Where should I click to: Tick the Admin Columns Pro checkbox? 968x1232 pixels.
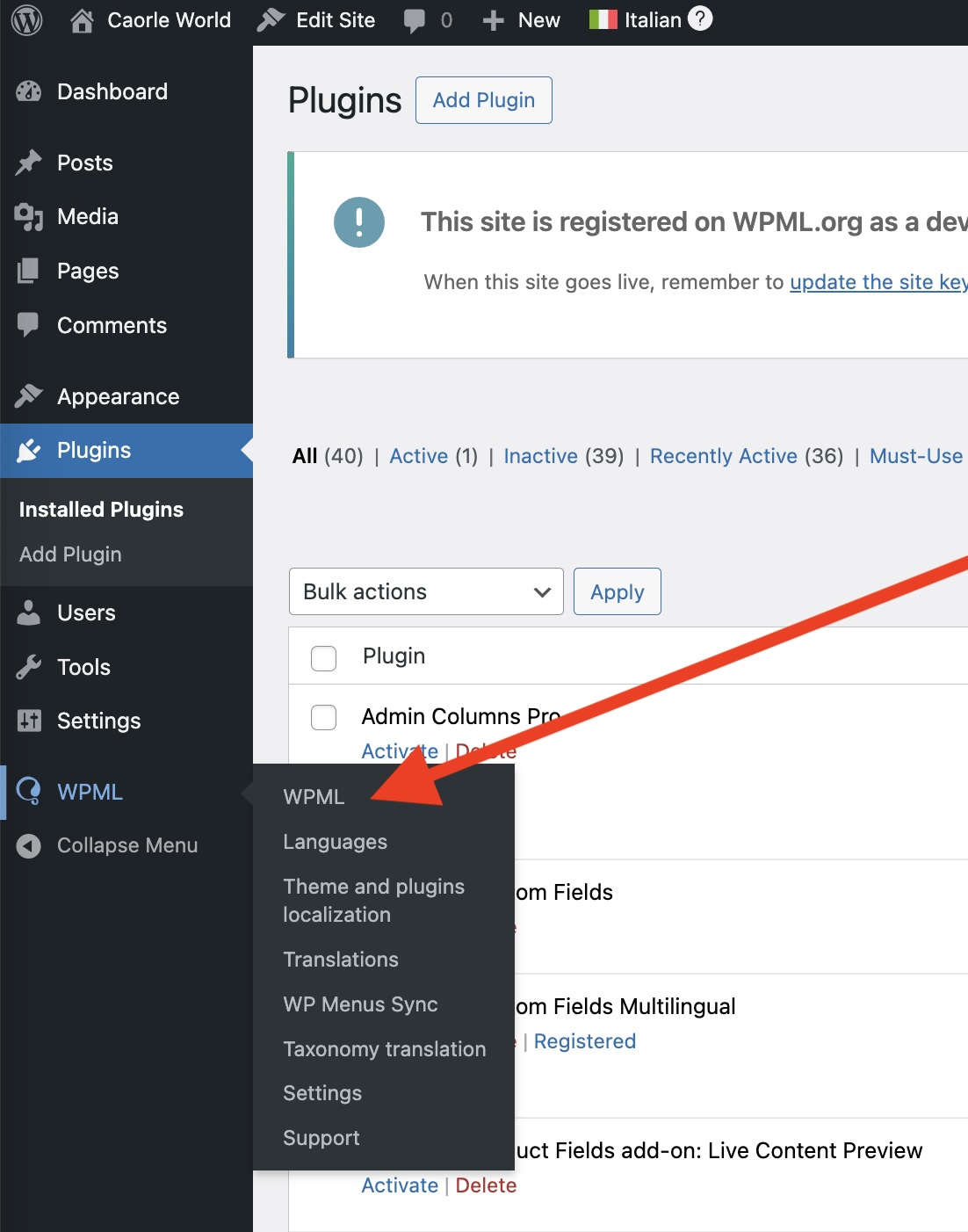point(324,717)
